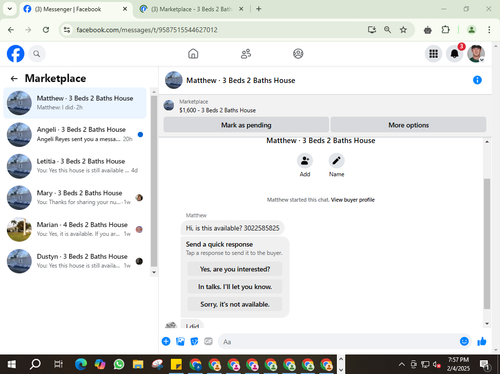
Task: Click install app icon in address bar
Action: (372, 30)
